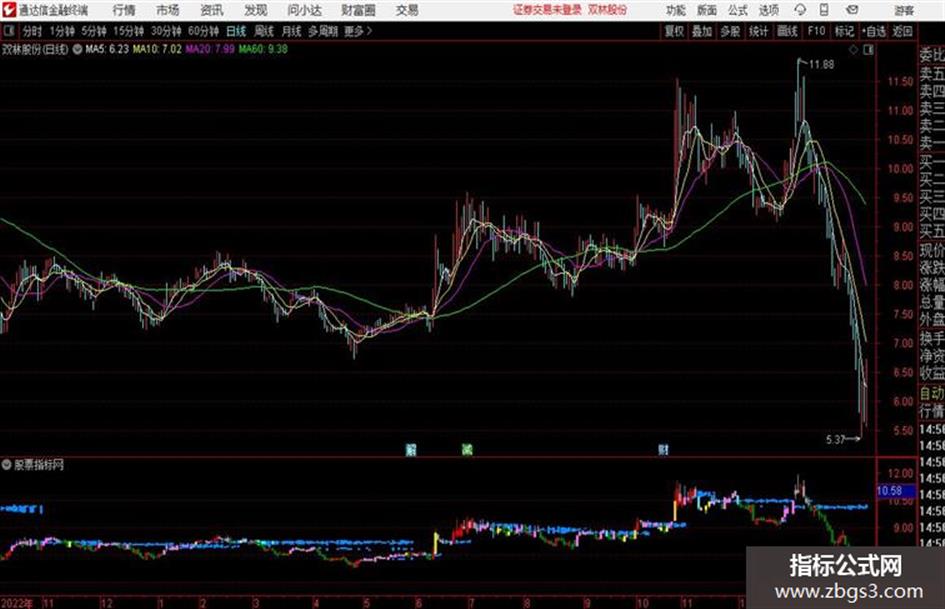
Task: Click the diamond icon at chart top right
Action: tap(853, 50)
